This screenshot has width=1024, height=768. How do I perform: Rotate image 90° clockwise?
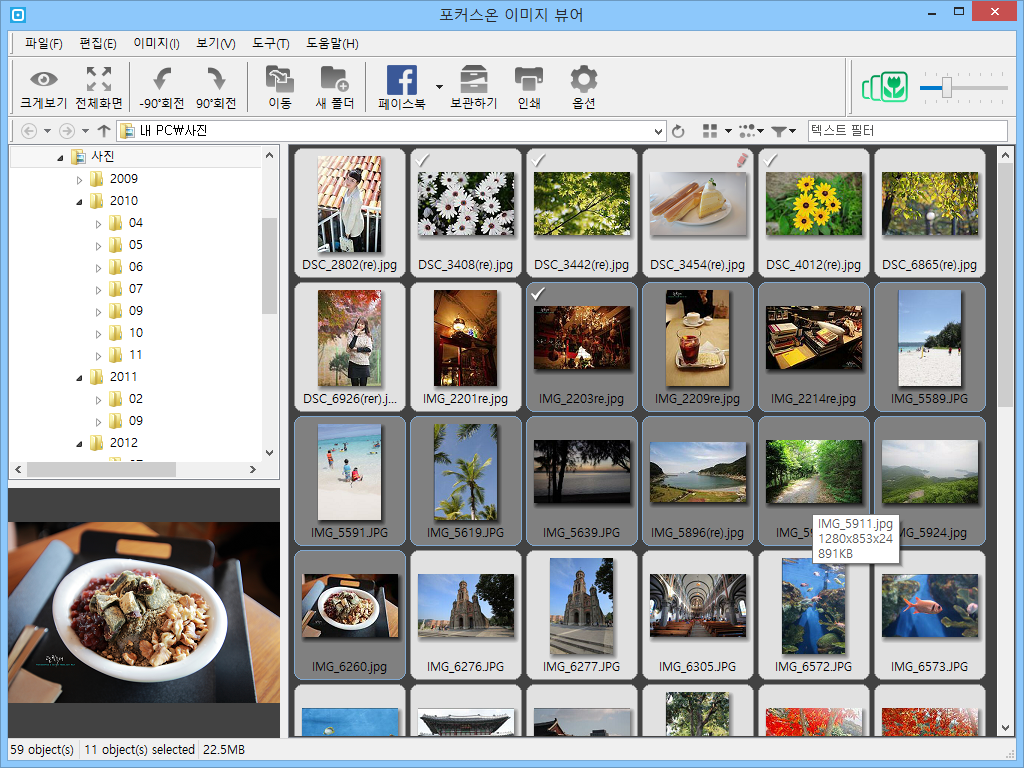pos(216,79)
